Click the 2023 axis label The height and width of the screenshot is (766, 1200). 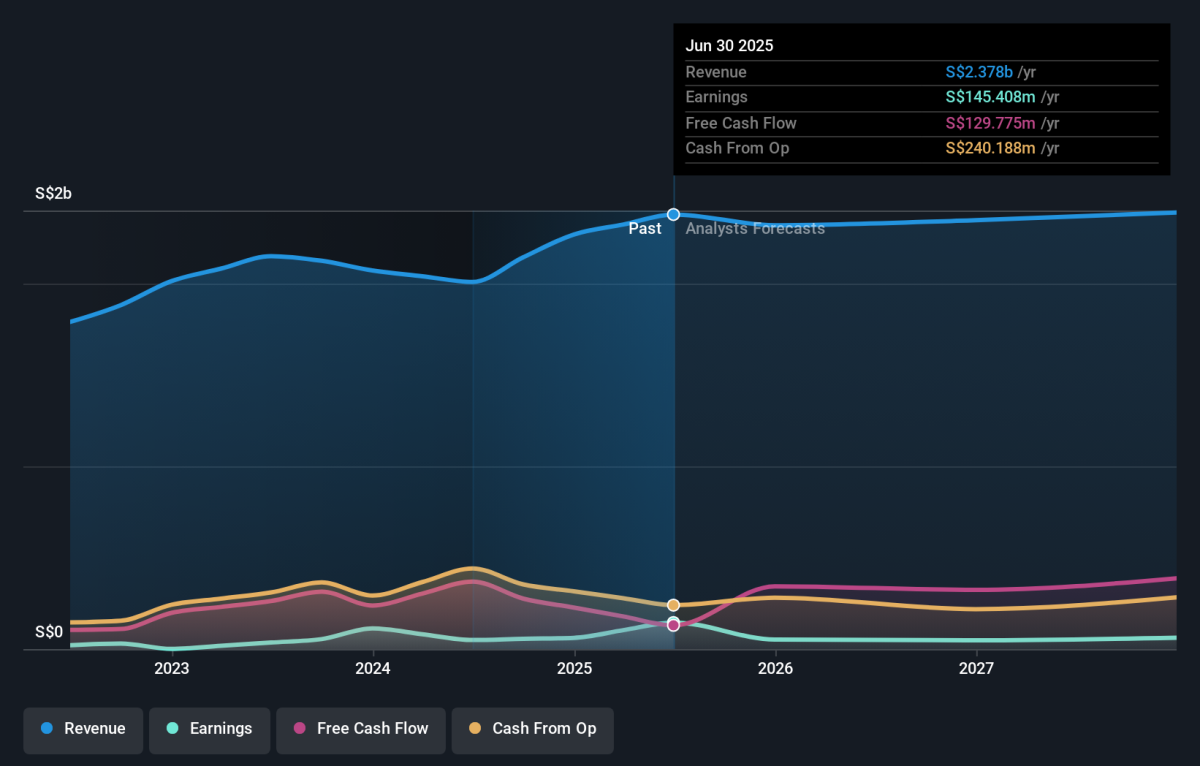point(172,668)
